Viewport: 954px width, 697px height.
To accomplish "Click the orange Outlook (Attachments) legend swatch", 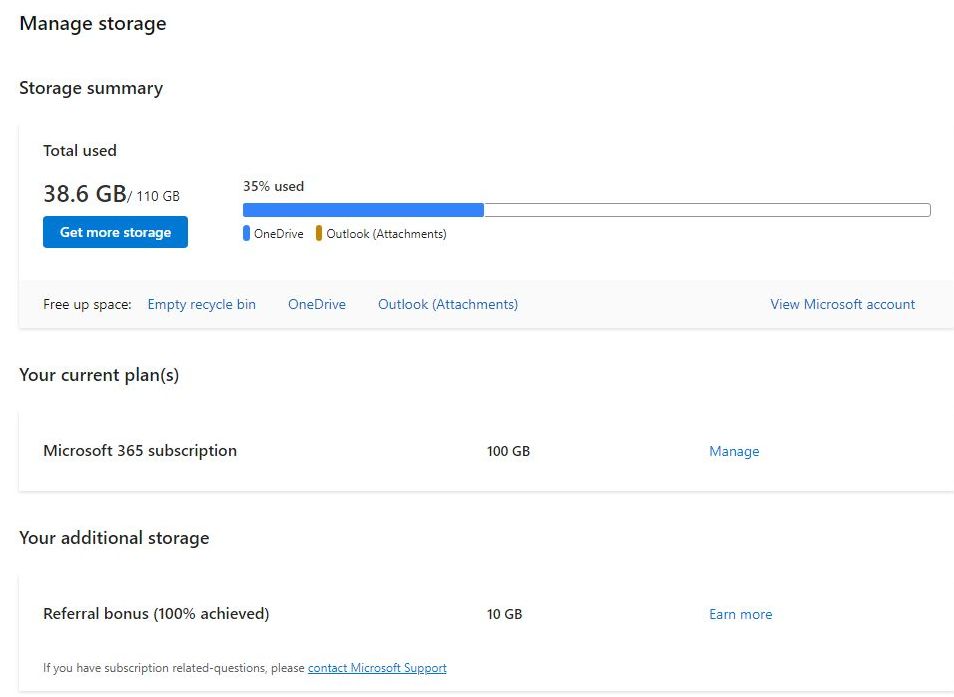I will pyautogui.click(x=318, y=234).
